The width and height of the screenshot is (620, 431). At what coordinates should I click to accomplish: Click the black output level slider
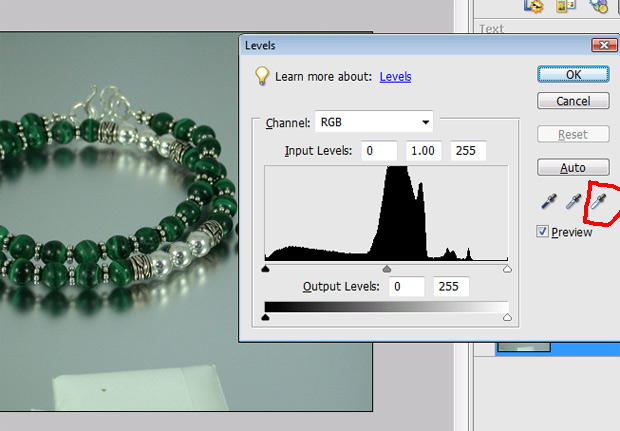tap(265, 317)
